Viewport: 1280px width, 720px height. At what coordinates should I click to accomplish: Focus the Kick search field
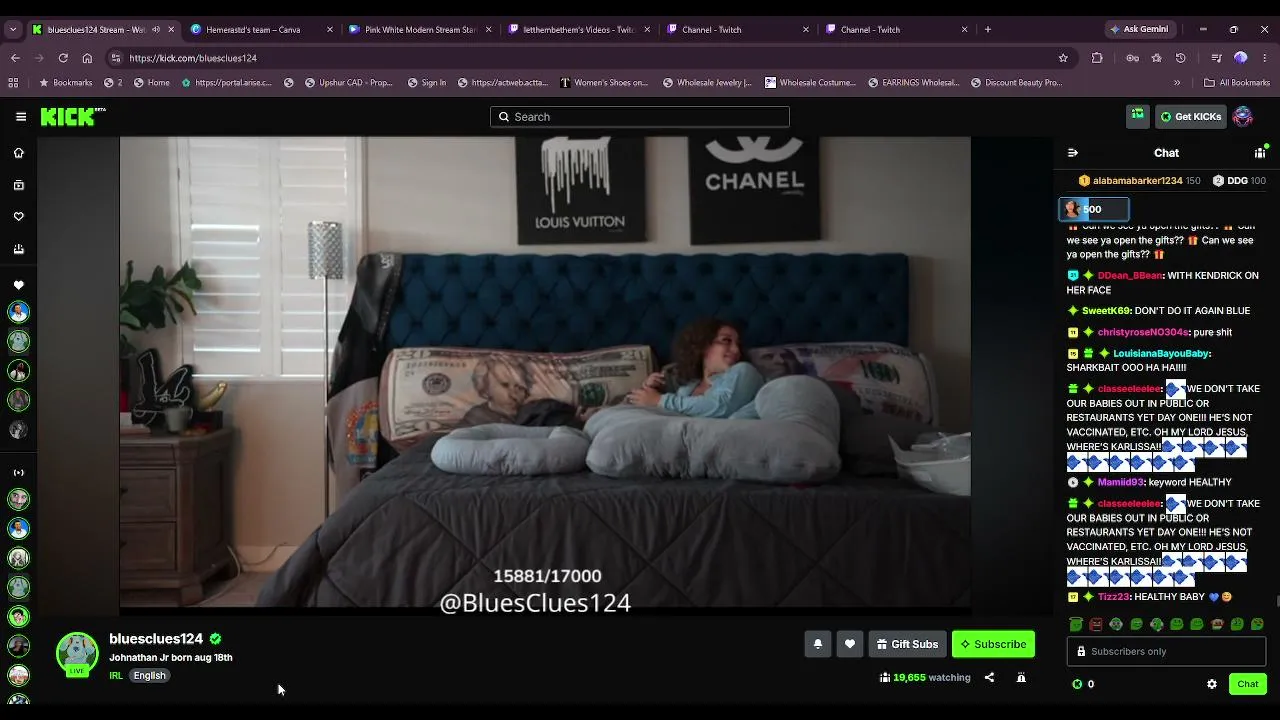click(640, 117)
